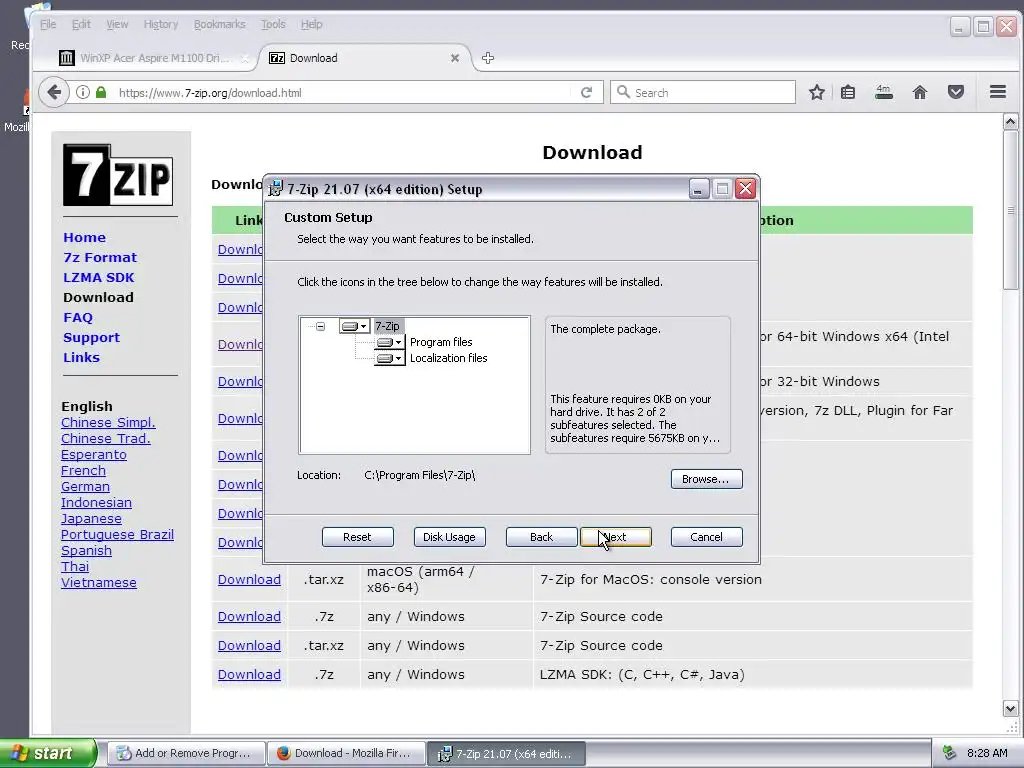This screenshot has height=768, width=1024.
Task: Click the Back button in setup
Action: [541, 537]
